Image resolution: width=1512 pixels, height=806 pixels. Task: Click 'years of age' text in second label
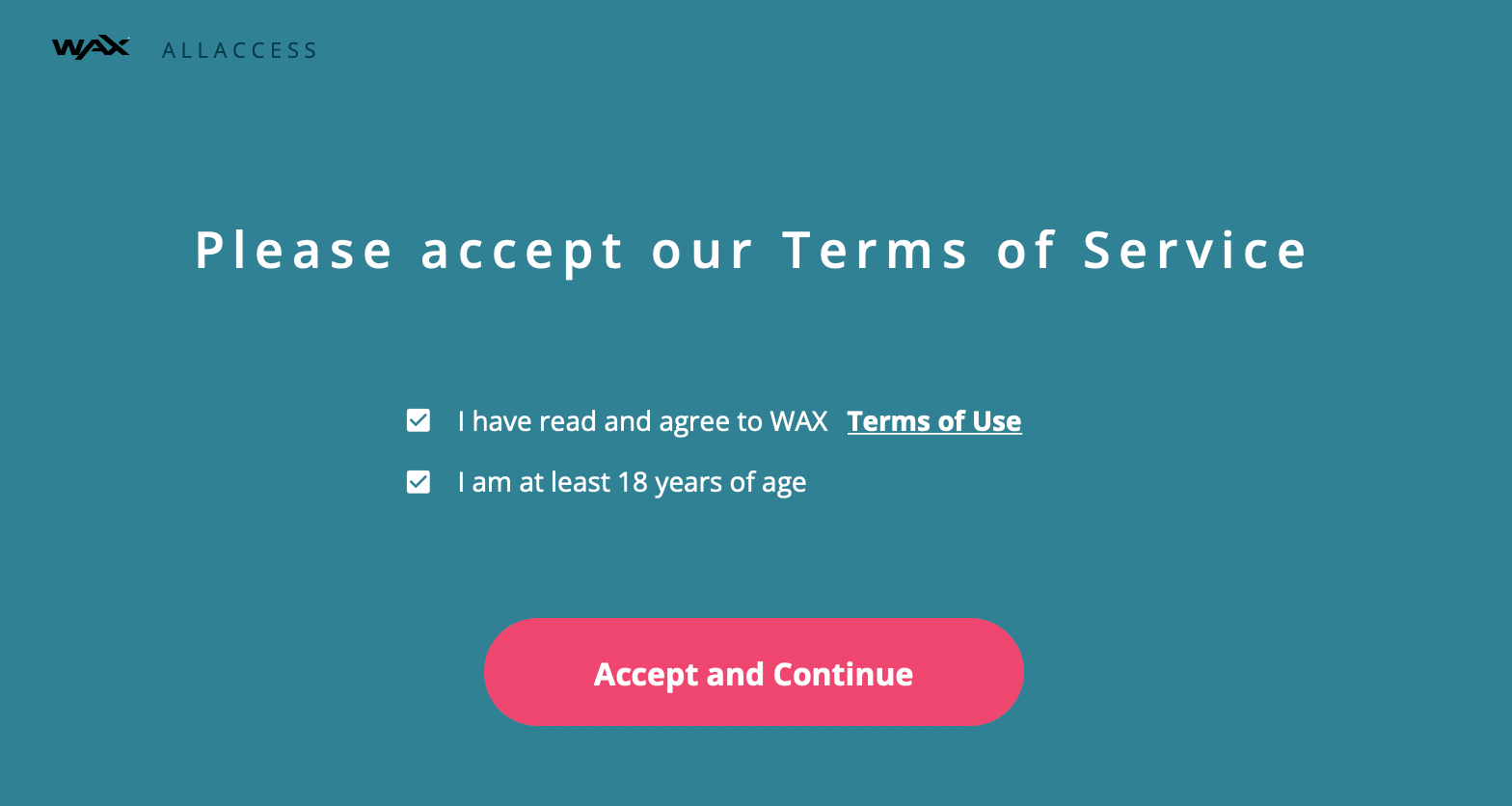click(730, 483)
